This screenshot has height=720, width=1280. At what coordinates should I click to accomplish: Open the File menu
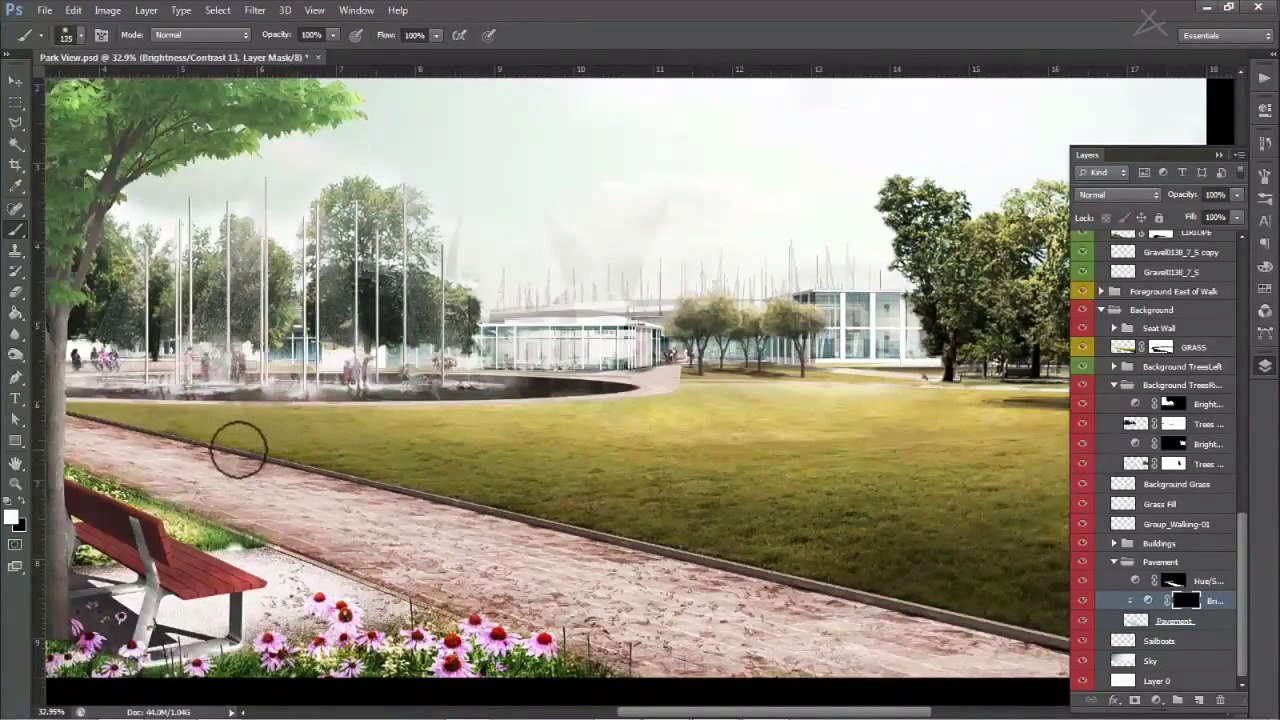coord(45,10)
